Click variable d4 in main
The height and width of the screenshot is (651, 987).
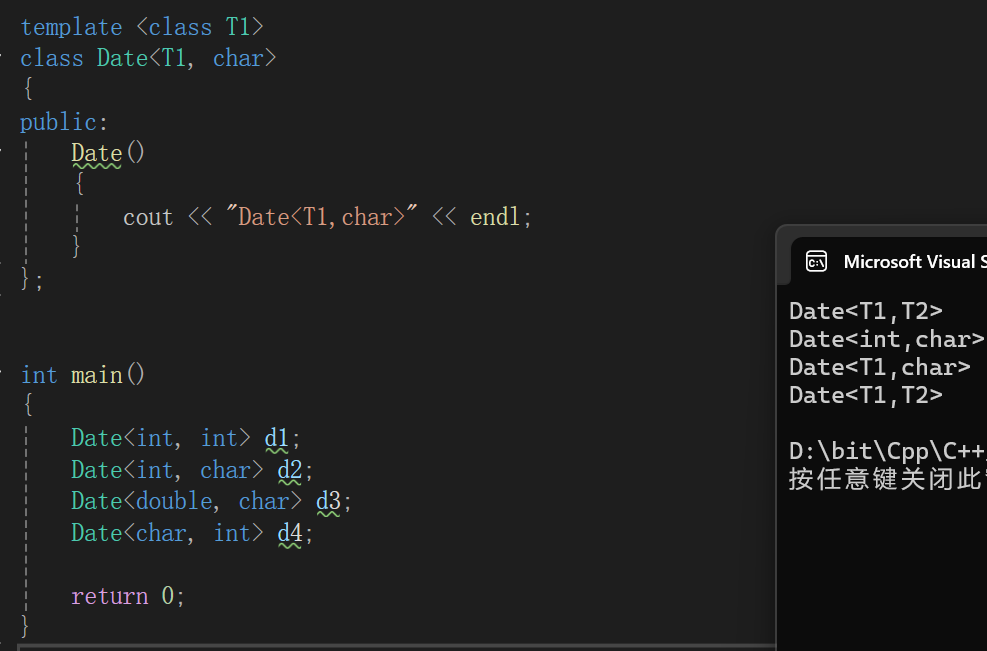(290, 534)
